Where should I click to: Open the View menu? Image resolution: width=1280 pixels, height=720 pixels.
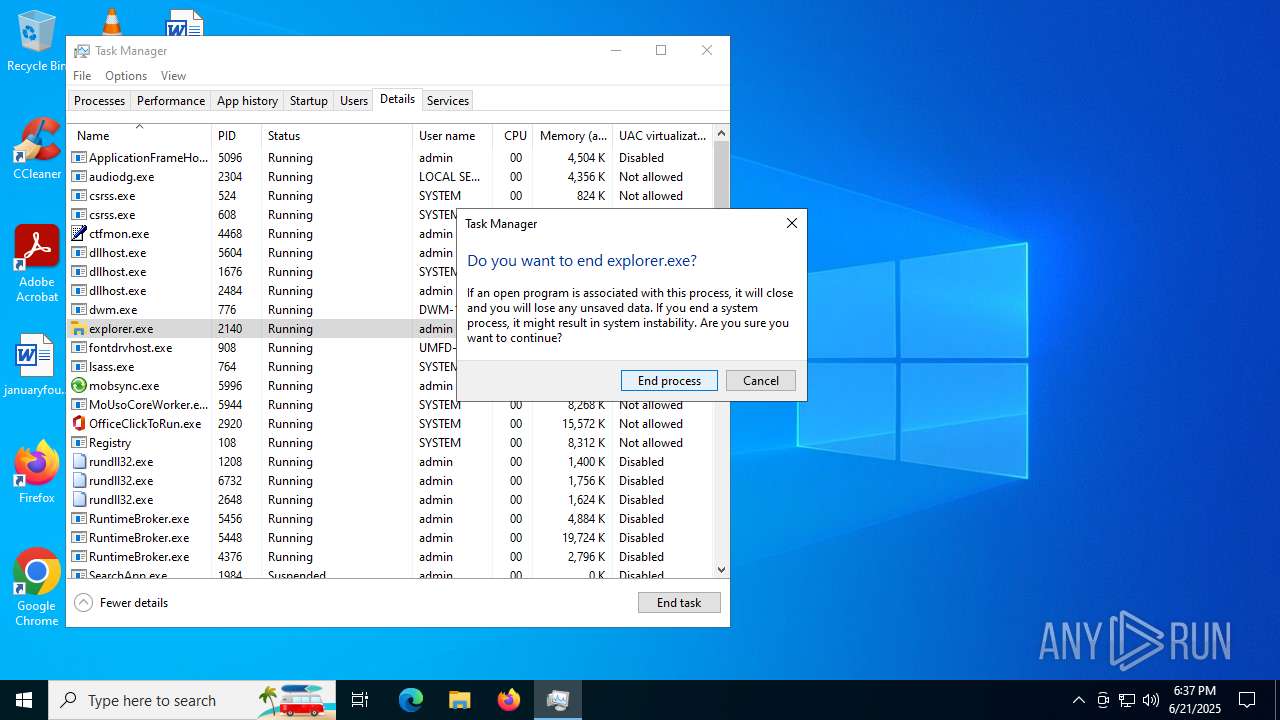tap(173, 76)
